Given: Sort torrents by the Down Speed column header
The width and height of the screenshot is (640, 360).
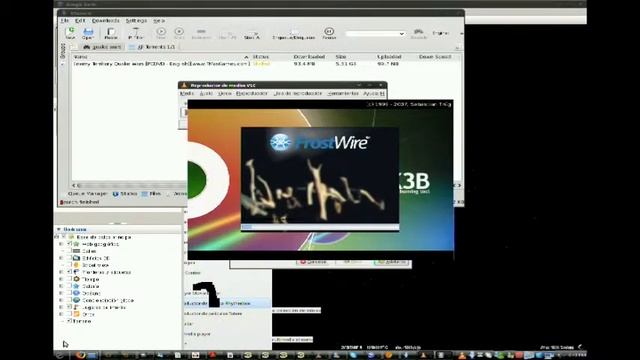Looking at the screenshot, I should point(435,57).
